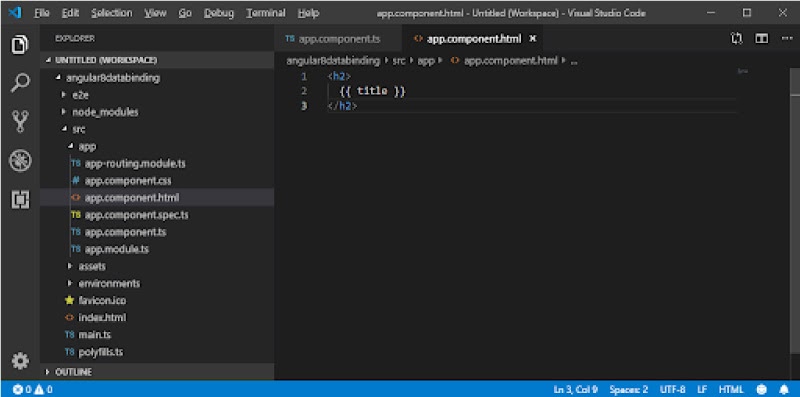800x397 pixels.
Task: Click the breadcrumb ellipsis symbol
Action: pyautogui.click(x=574, y=61)
